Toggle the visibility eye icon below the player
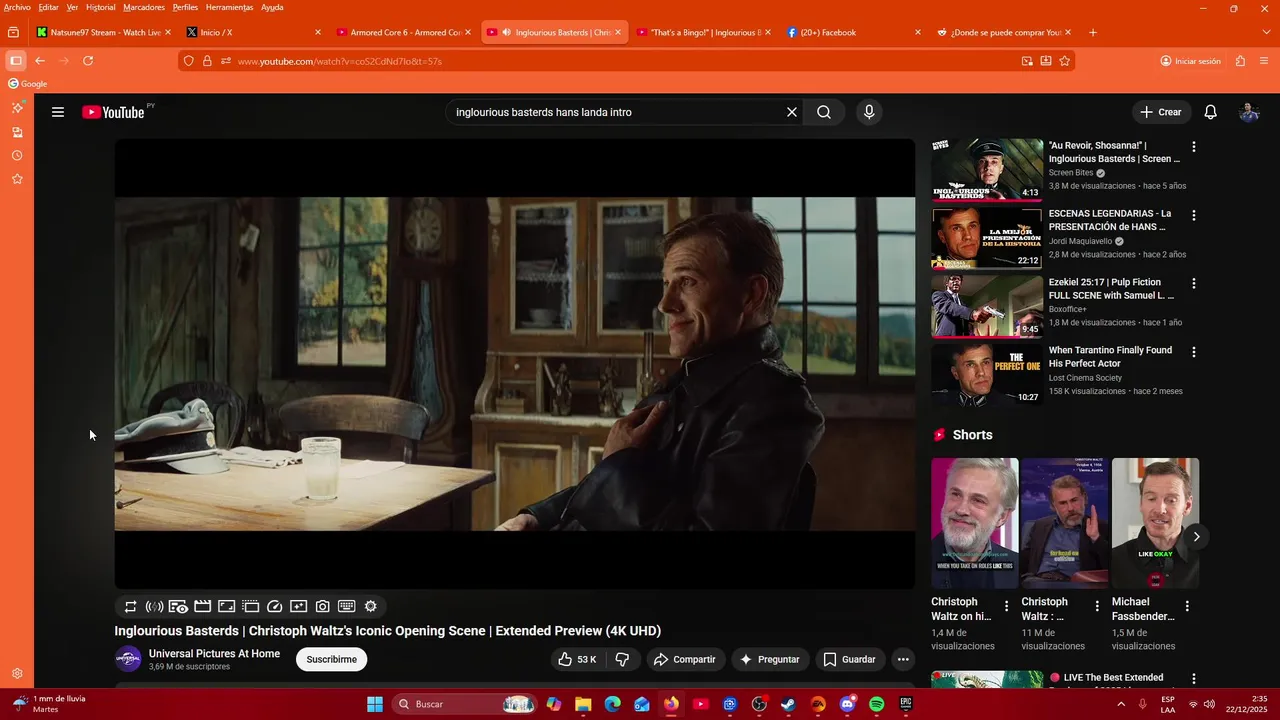The width and height of the screenshot is (1280, 720). pos(179,606)
